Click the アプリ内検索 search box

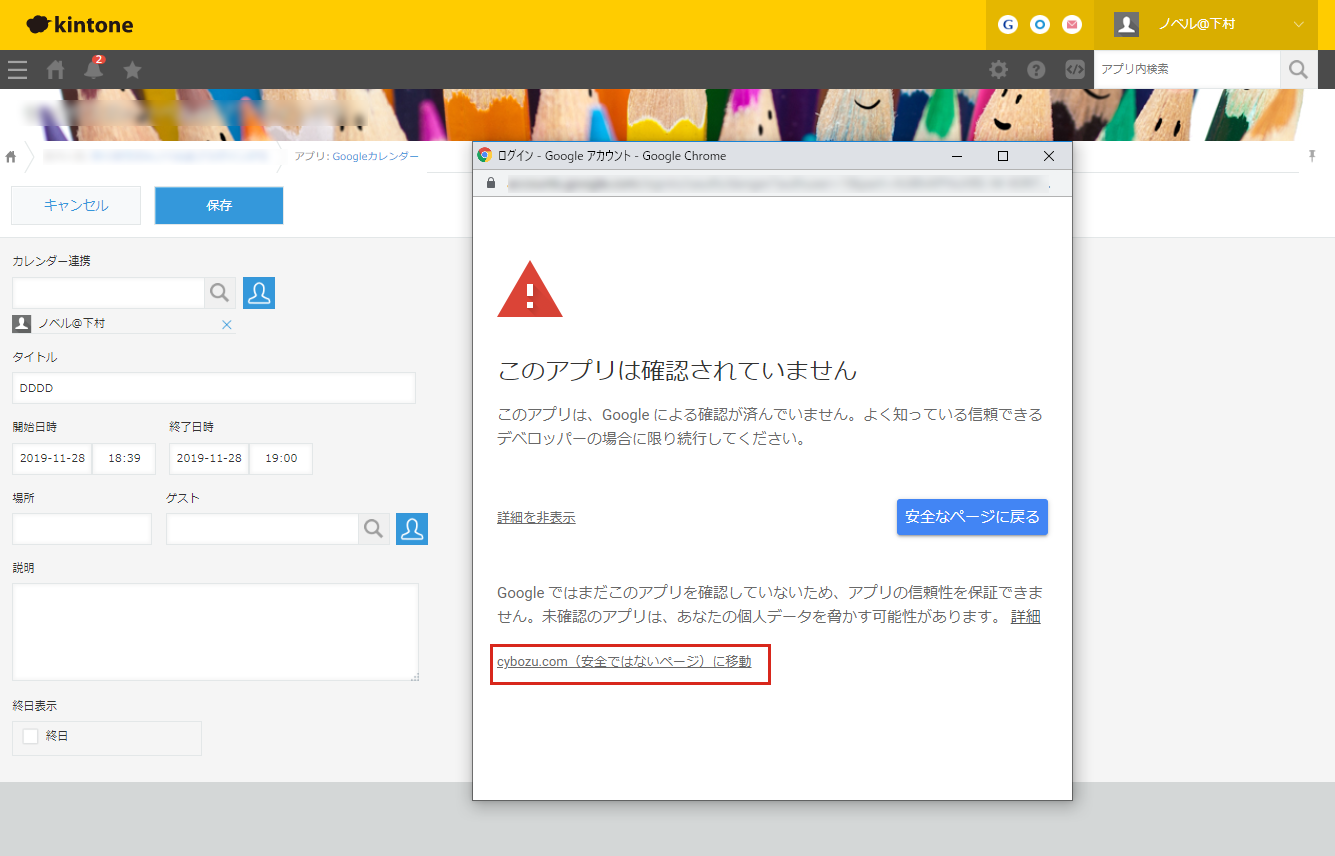1187,69
